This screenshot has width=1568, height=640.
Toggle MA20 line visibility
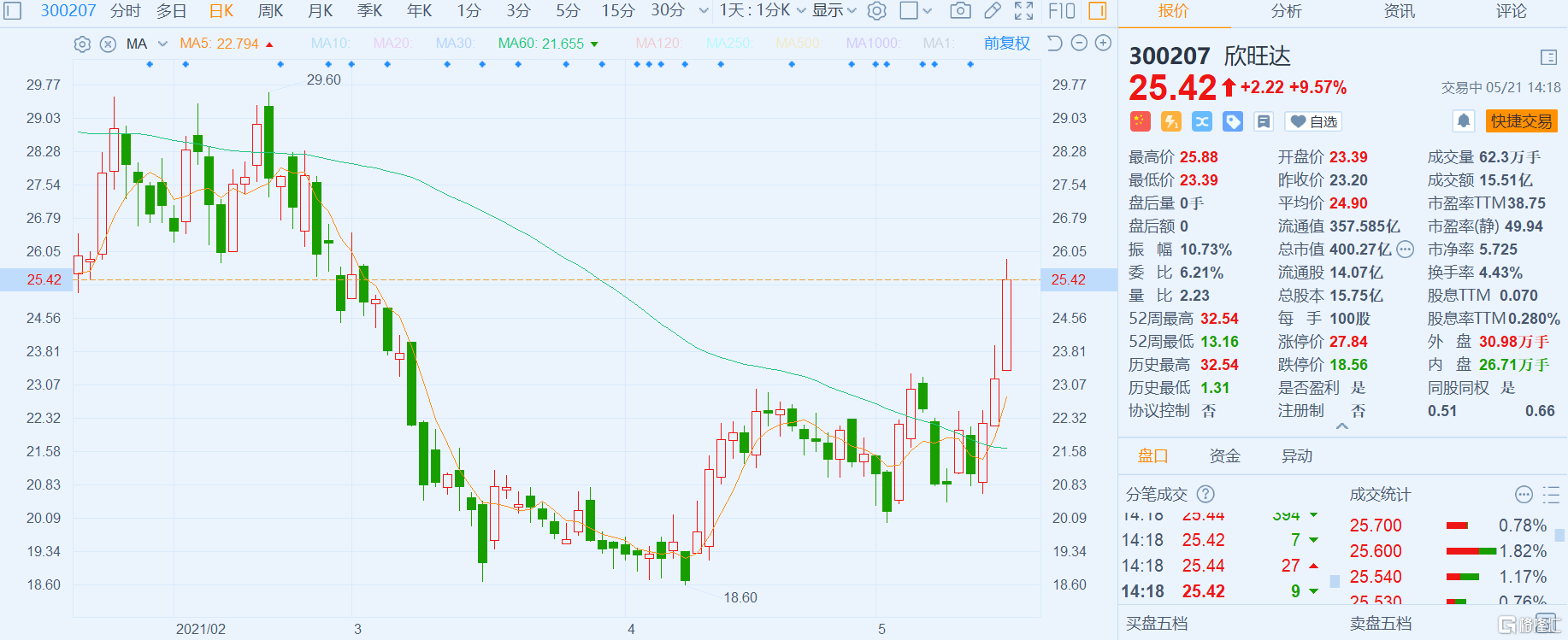tap(392, 44)
